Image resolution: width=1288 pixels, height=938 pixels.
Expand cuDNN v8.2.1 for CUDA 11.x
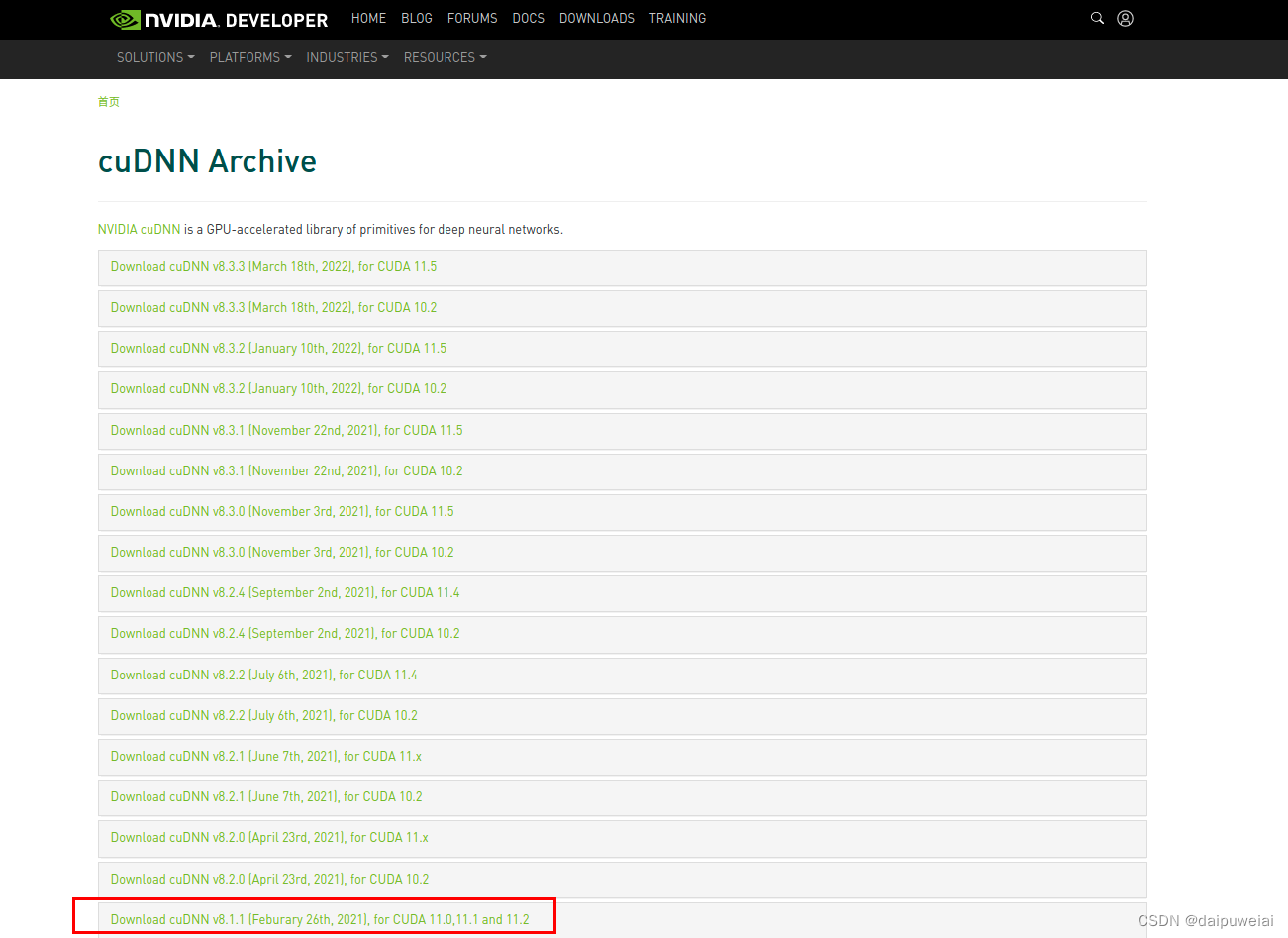(x=623, y=757)
